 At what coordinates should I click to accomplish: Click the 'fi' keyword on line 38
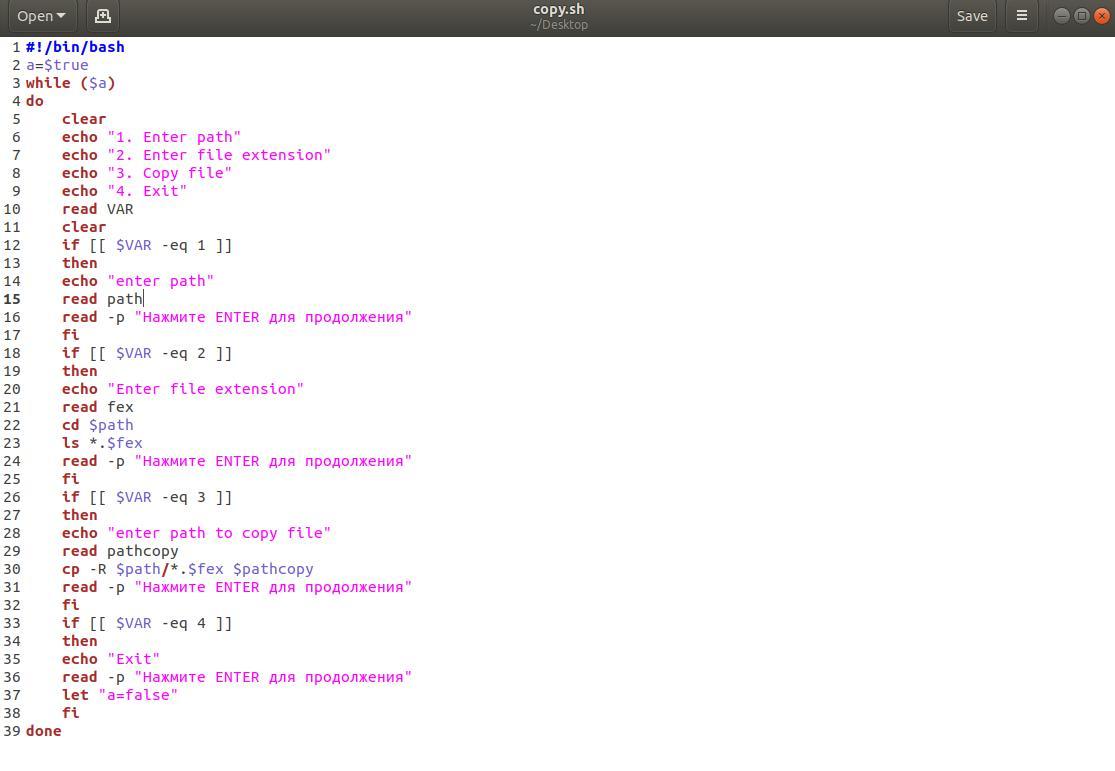[x=70, y=713]
